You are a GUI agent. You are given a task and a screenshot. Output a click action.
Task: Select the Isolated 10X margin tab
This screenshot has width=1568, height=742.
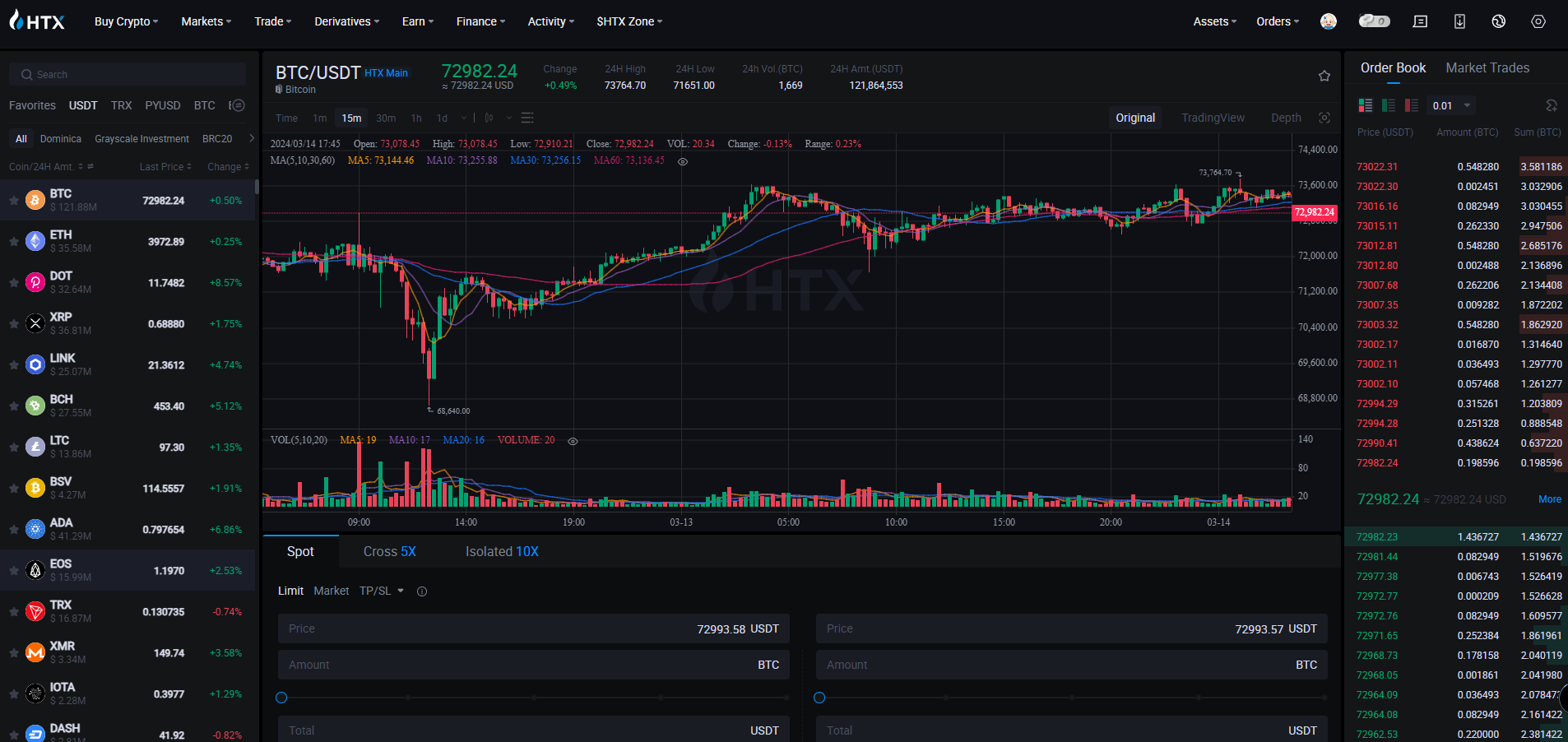(502, 551)
